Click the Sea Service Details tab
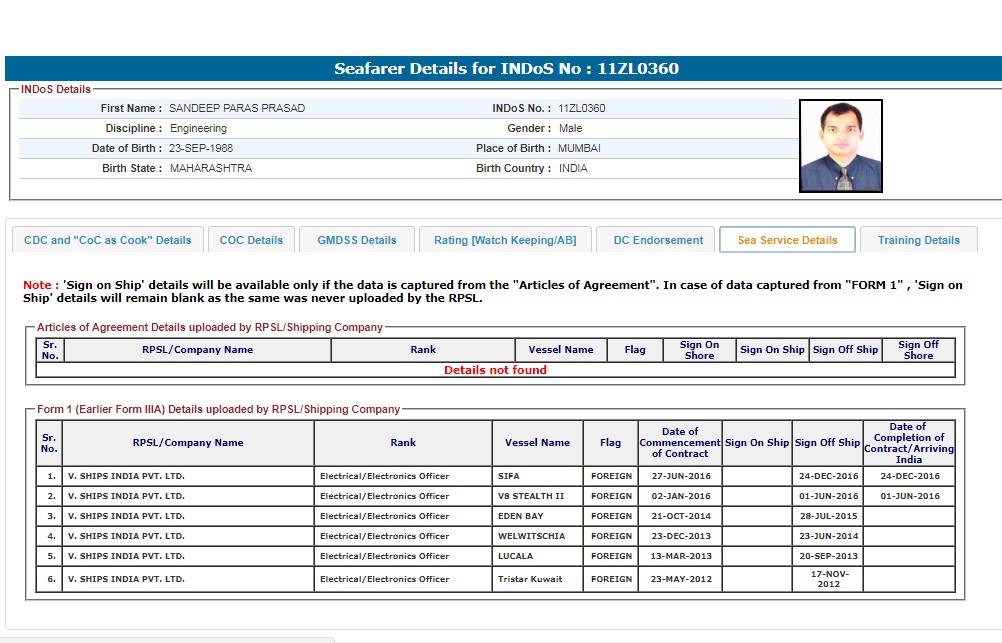This screenshot has width=1002, height=643. click(787, 240)
